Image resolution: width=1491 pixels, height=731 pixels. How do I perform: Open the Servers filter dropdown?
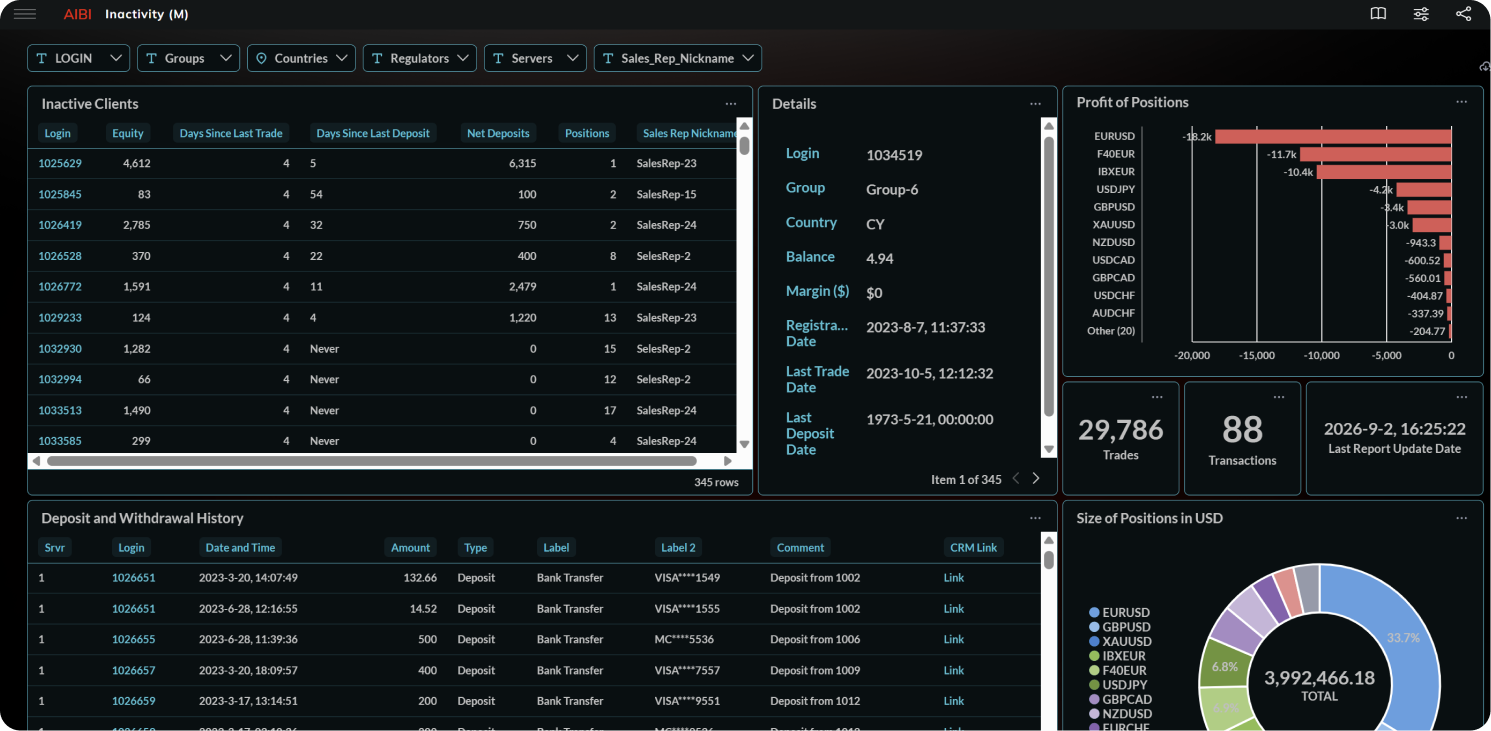point(535,58)
